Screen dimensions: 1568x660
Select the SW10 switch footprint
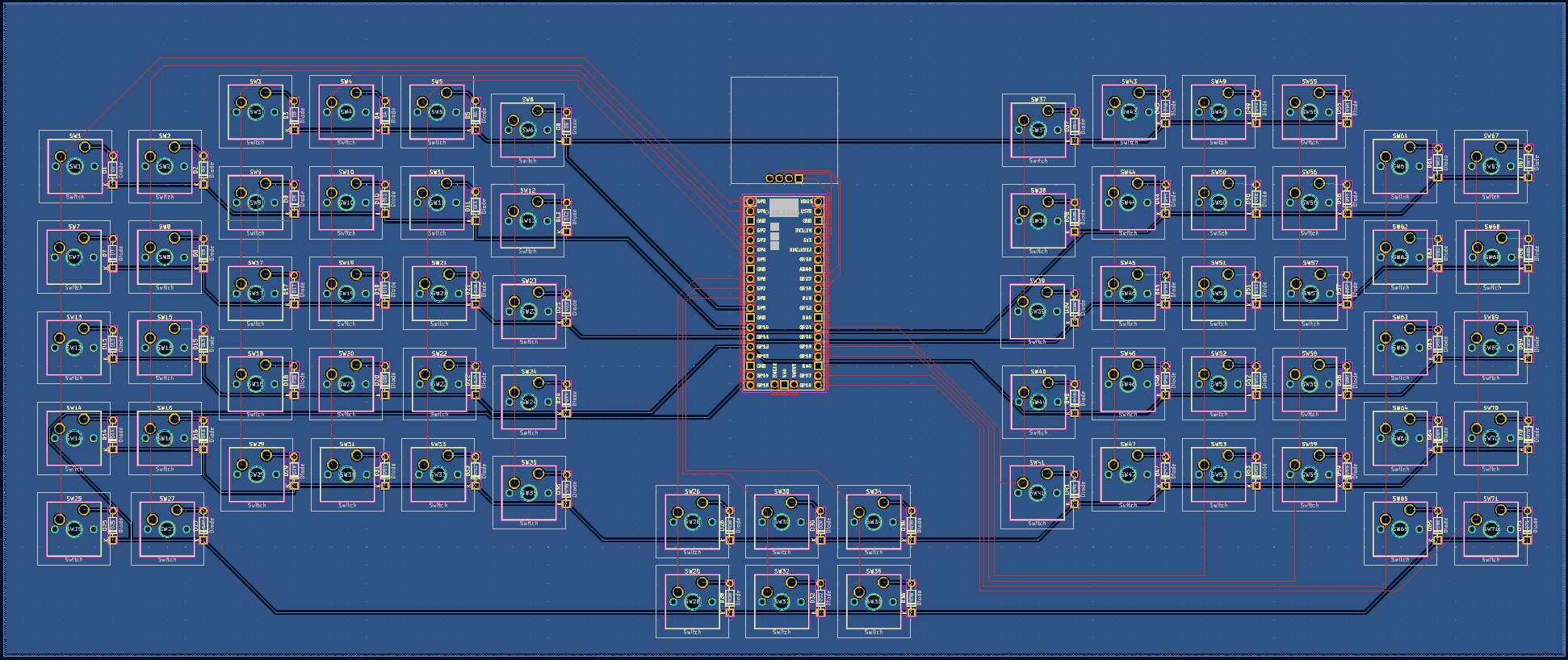[346, 203]
